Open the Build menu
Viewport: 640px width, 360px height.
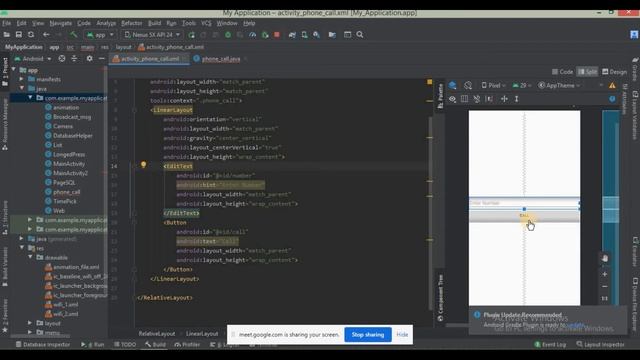point(154,23)
